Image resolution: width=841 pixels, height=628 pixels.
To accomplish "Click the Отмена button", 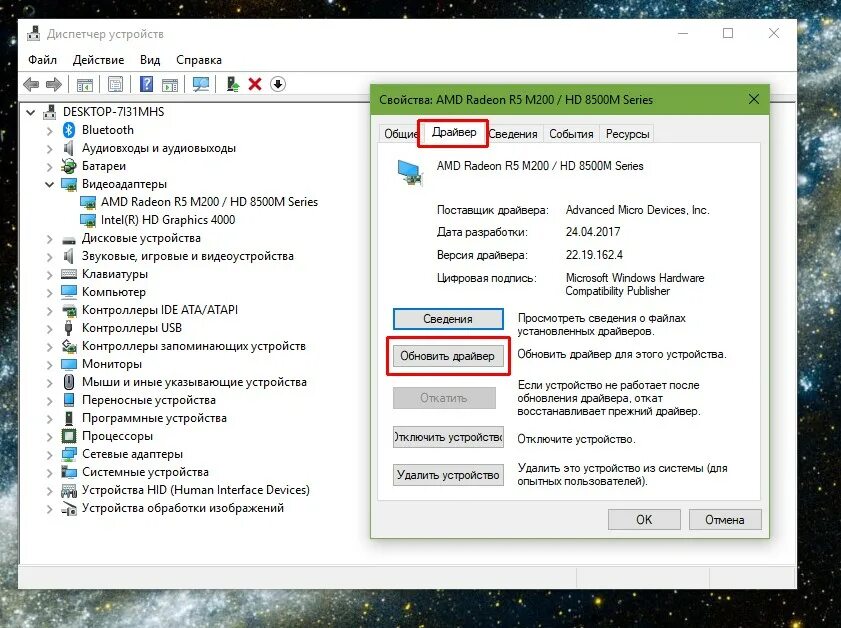I will pyautogui.click(x=725, y=519).
